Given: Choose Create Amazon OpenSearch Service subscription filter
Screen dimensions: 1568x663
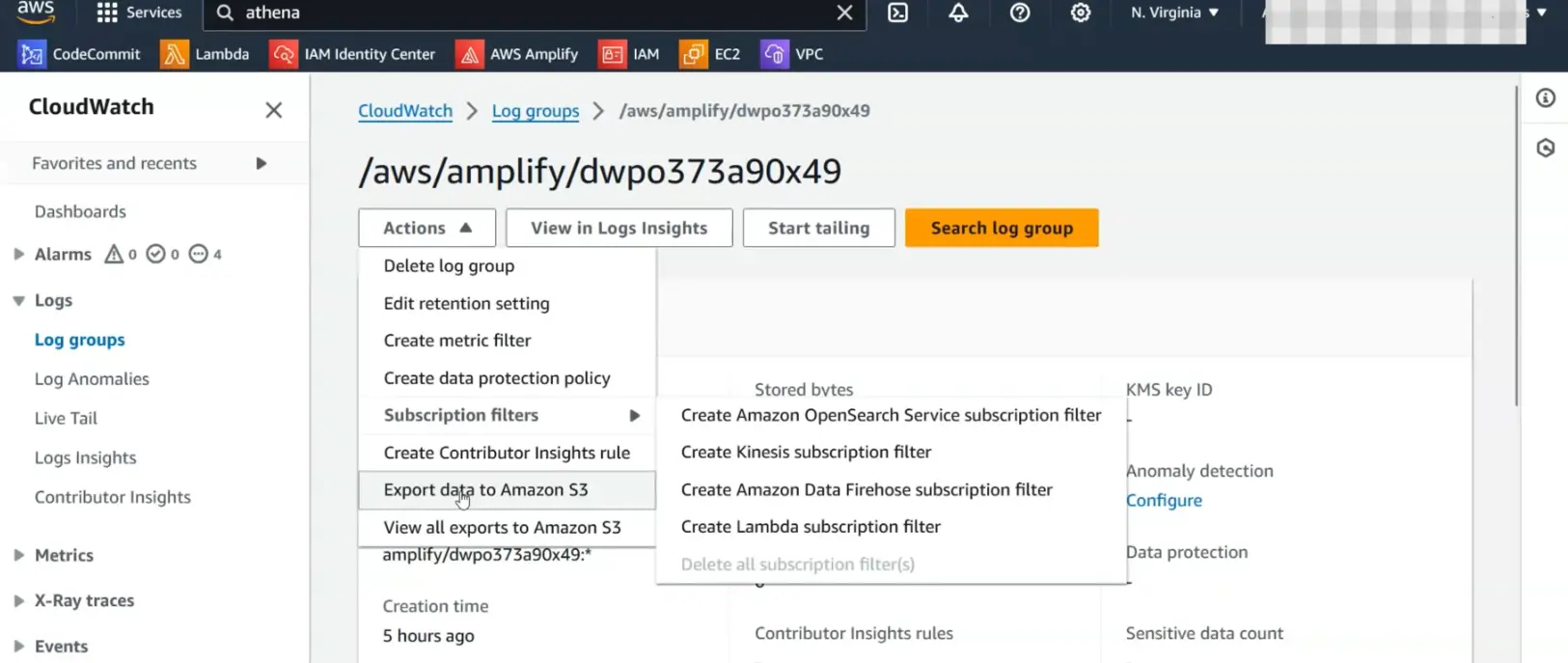Looking at the screenshot, I should coord(891,415).
